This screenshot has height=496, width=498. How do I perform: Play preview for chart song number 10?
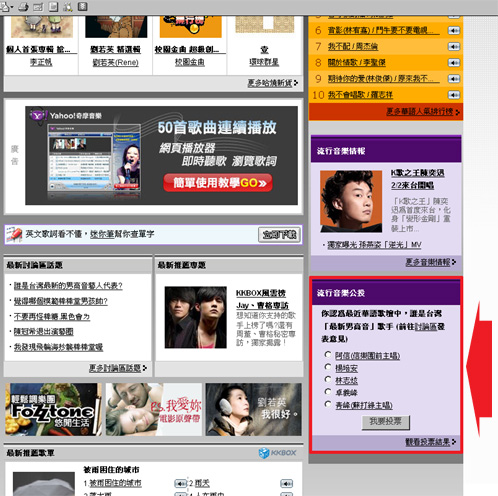click(x=454, y=95)
